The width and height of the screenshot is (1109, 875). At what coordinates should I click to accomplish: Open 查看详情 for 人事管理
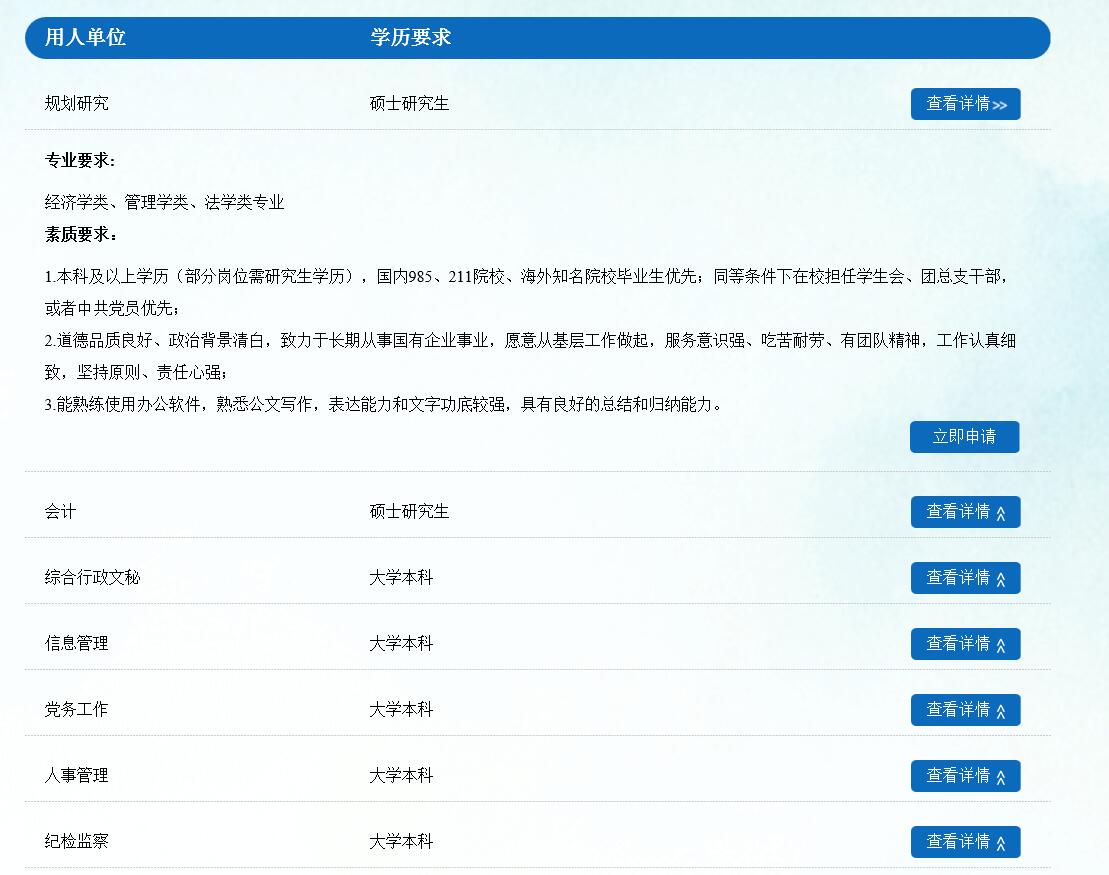coord(965,776)
